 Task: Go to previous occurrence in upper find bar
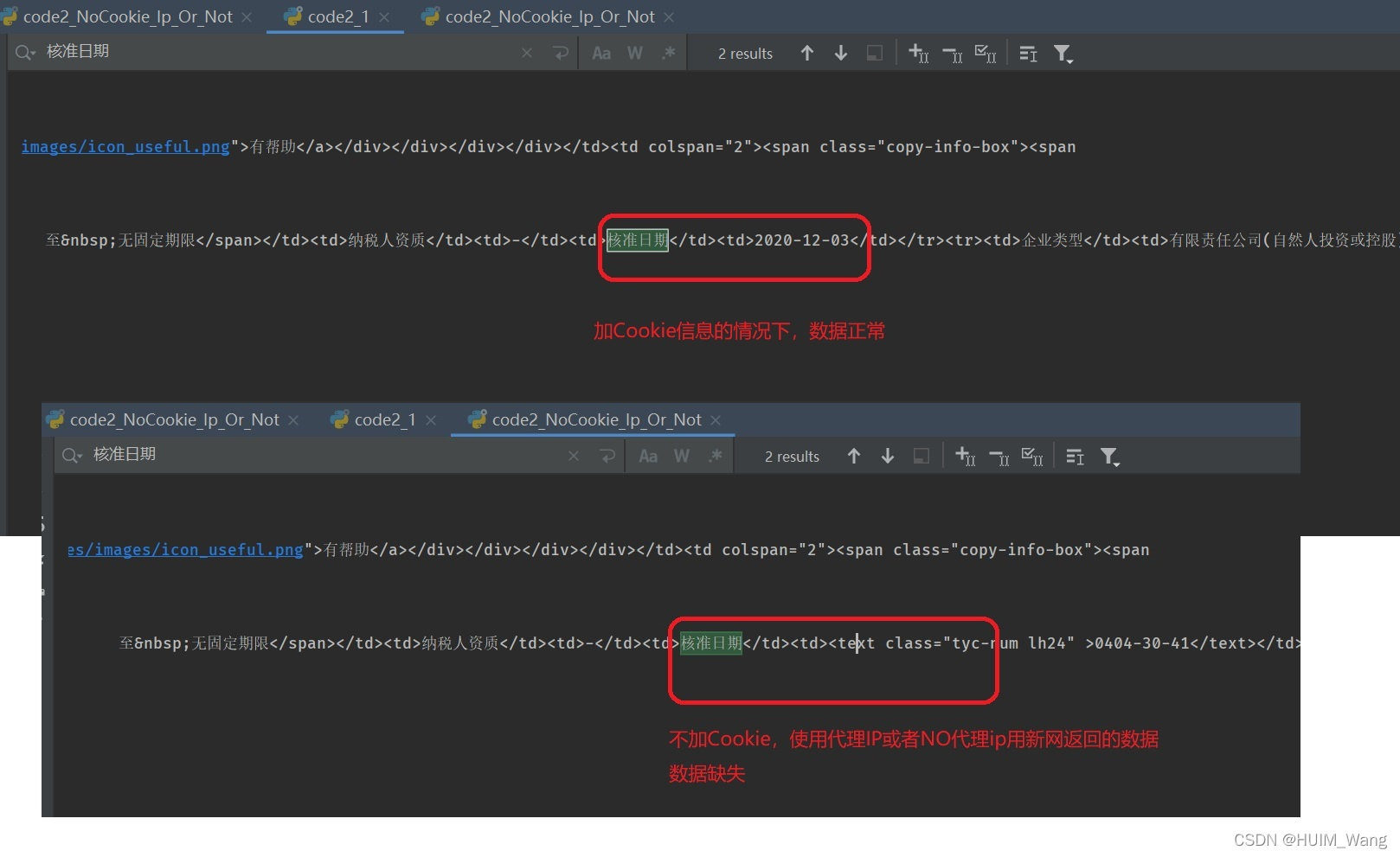point(807,53)
